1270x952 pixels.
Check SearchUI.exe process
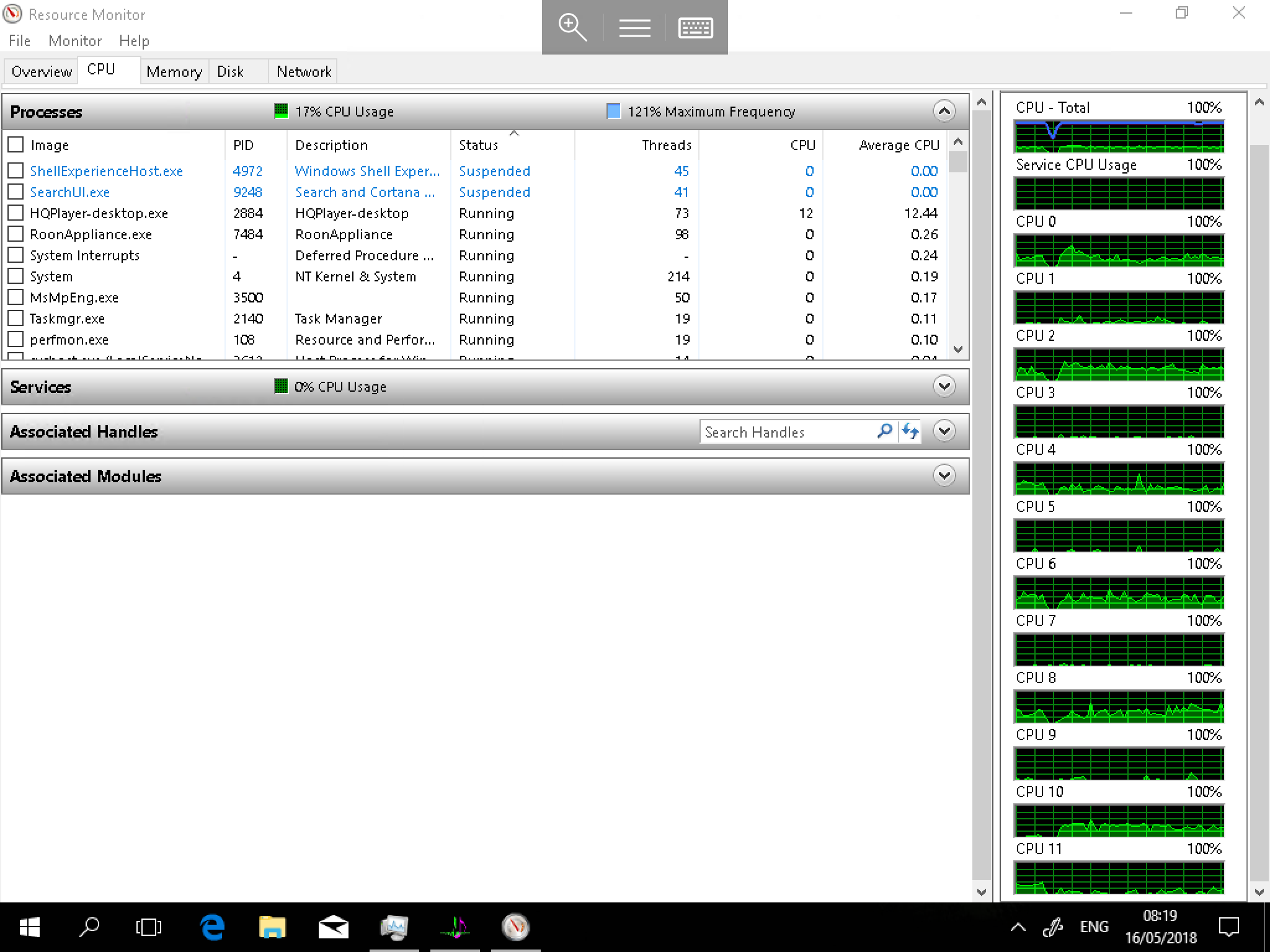coord(16,192)
